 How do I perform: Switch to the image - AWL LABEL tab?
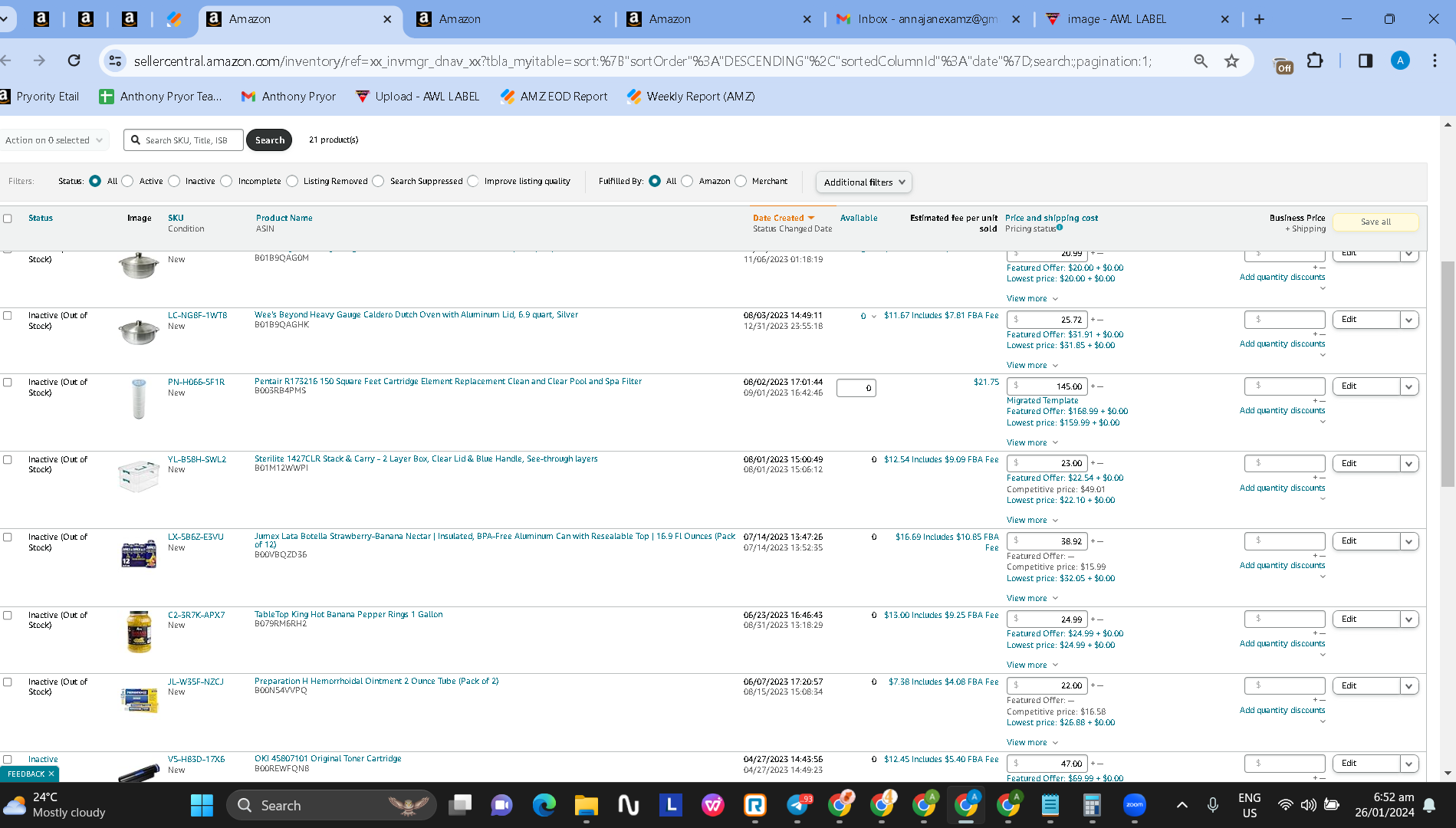[1136, 19]
